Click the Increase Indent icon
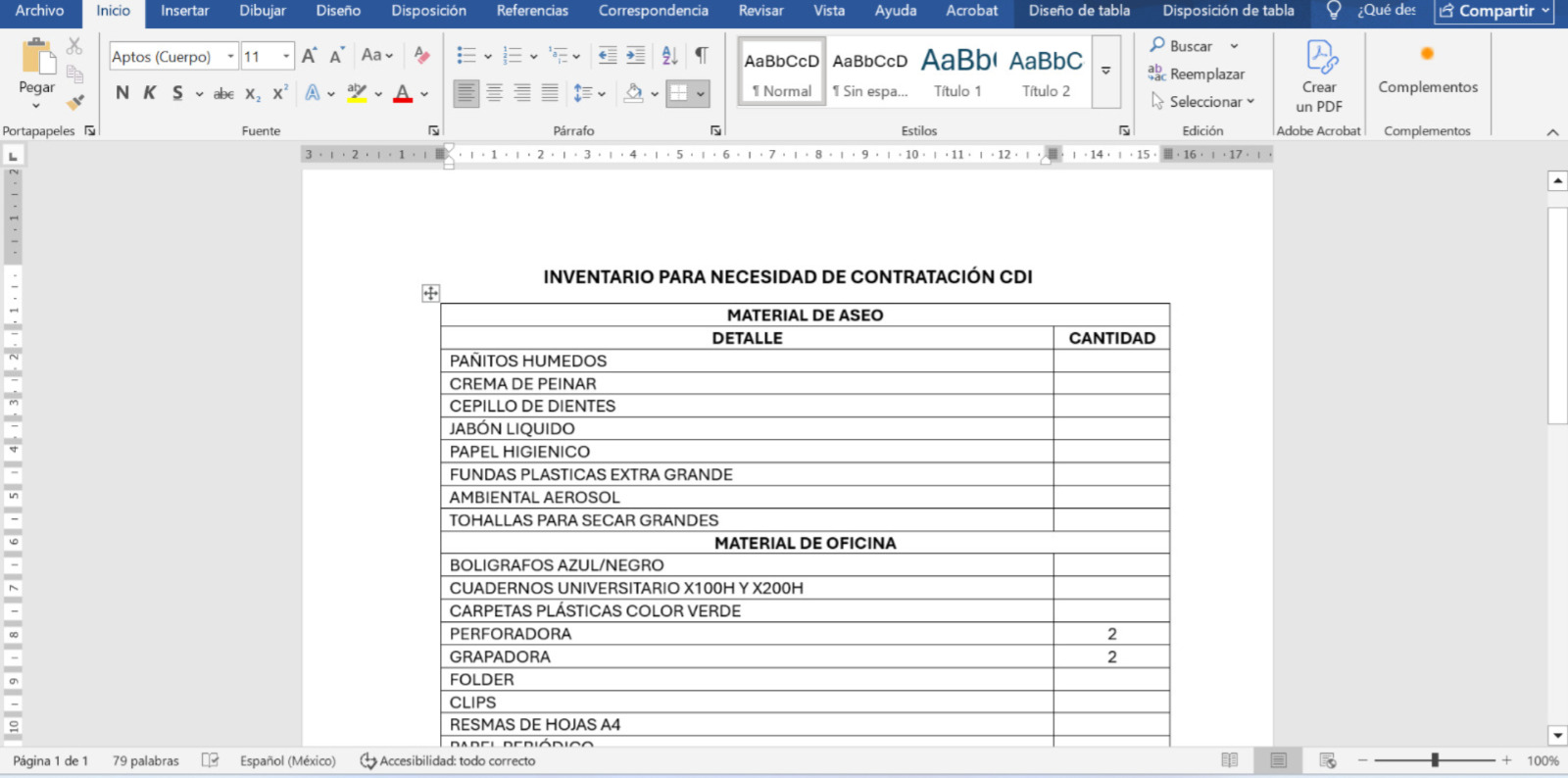 click(x=636, y=56)
